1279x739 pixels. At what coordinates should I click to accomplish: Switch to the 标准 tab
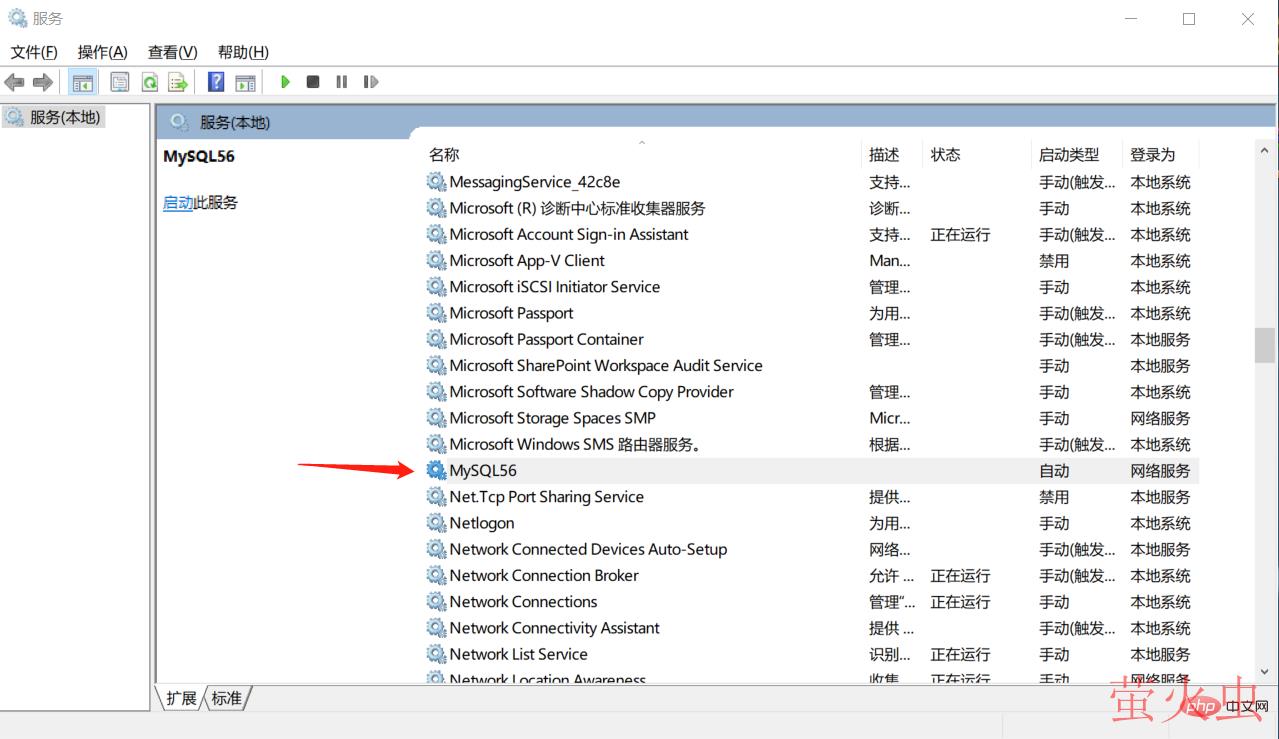tap(227, 698)
